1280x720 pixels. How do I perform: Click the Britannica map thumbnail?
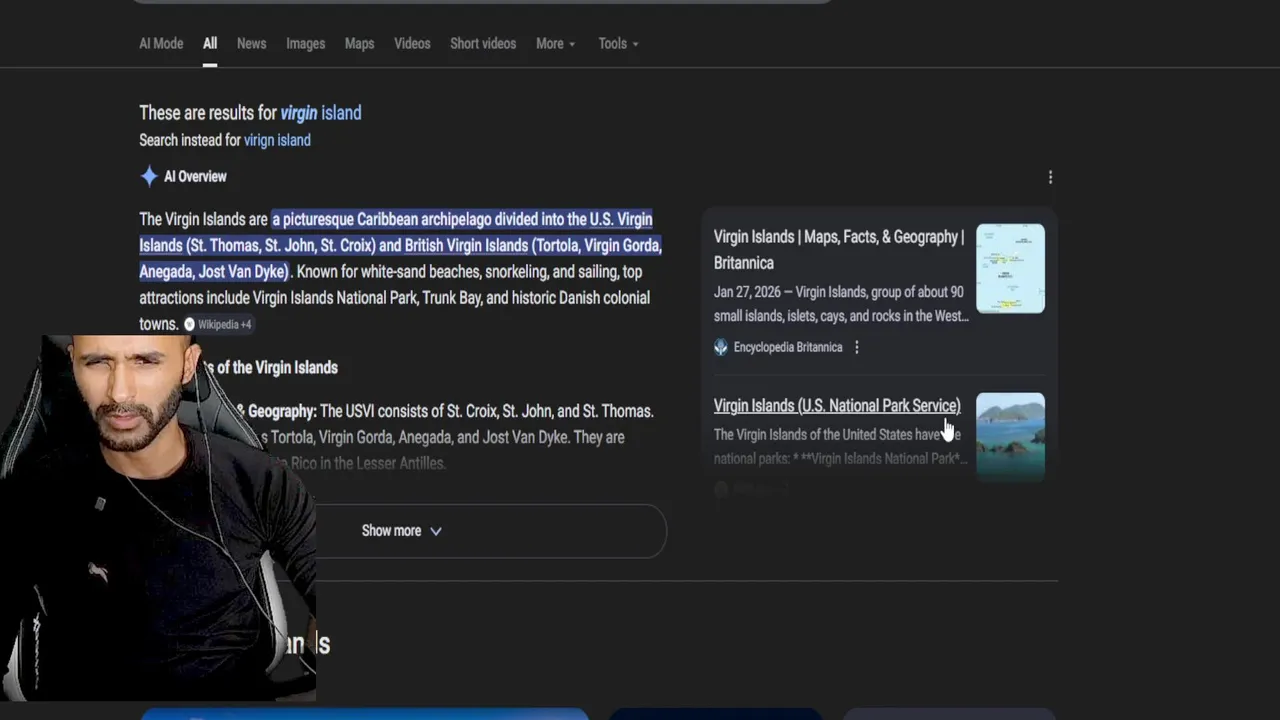point(1010,268)
